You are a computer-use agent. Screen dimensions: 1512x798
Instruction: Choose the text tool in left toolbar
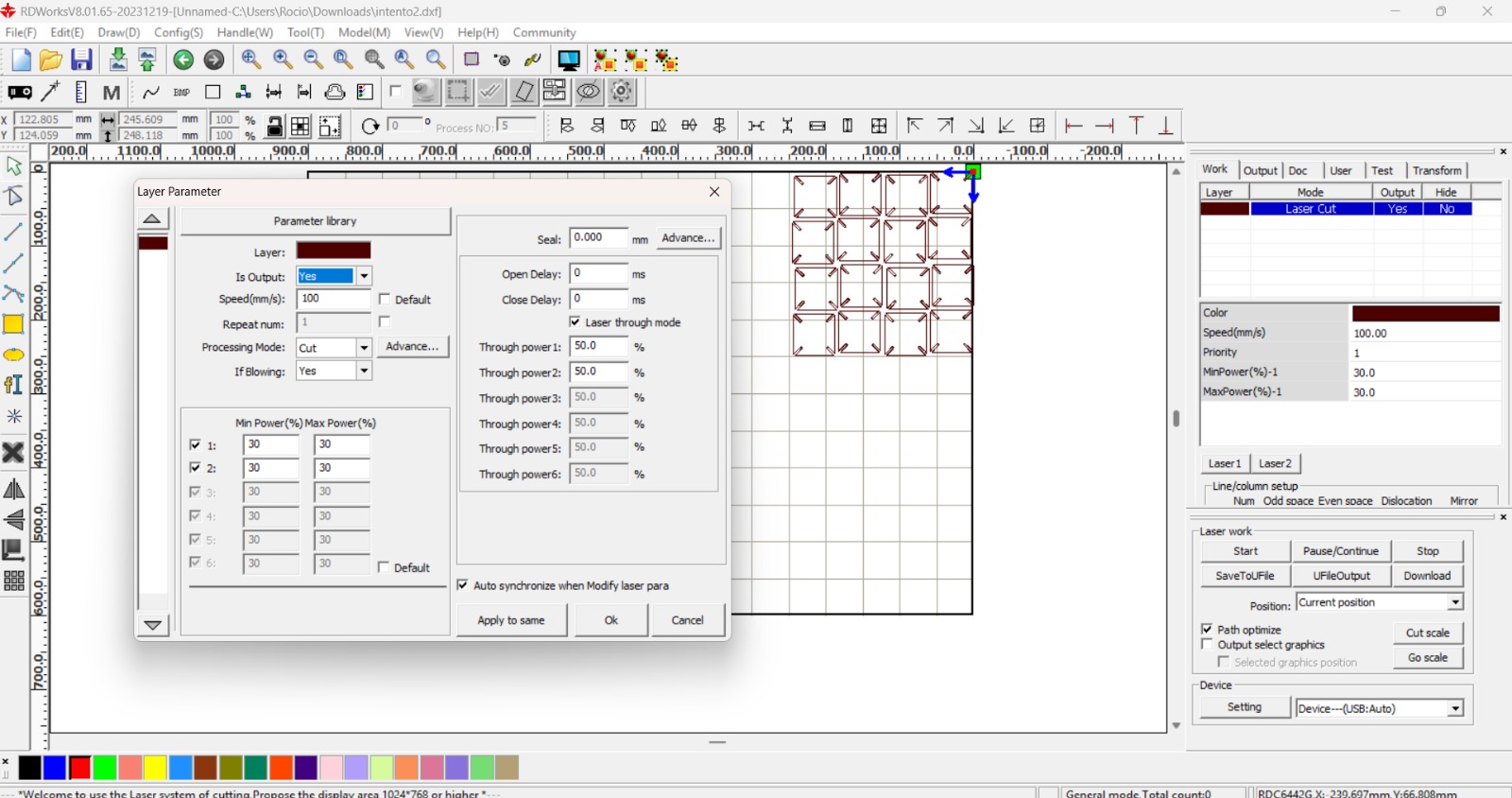pyautogui.click(x=13, y=385)
